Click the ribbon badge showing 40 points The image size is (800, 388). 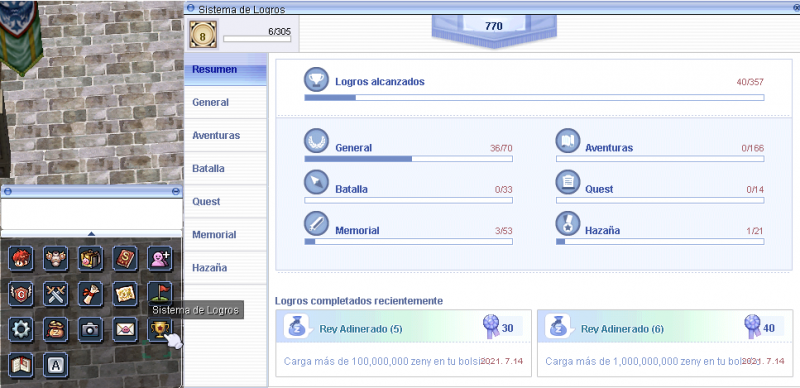pyautogui.click(x=752, y=327)
